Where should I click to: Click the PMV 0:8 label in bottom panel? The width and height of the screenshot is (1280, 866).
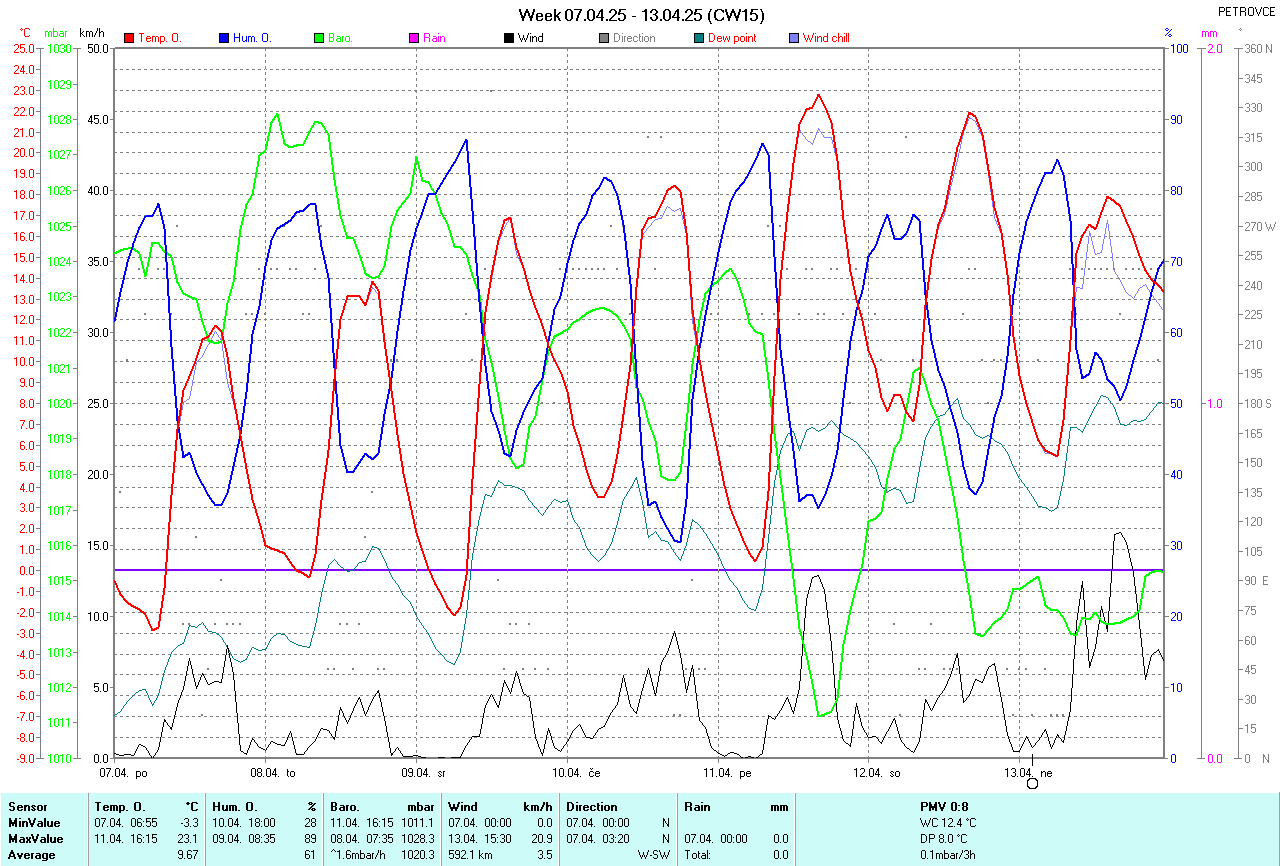coord(944,807)
